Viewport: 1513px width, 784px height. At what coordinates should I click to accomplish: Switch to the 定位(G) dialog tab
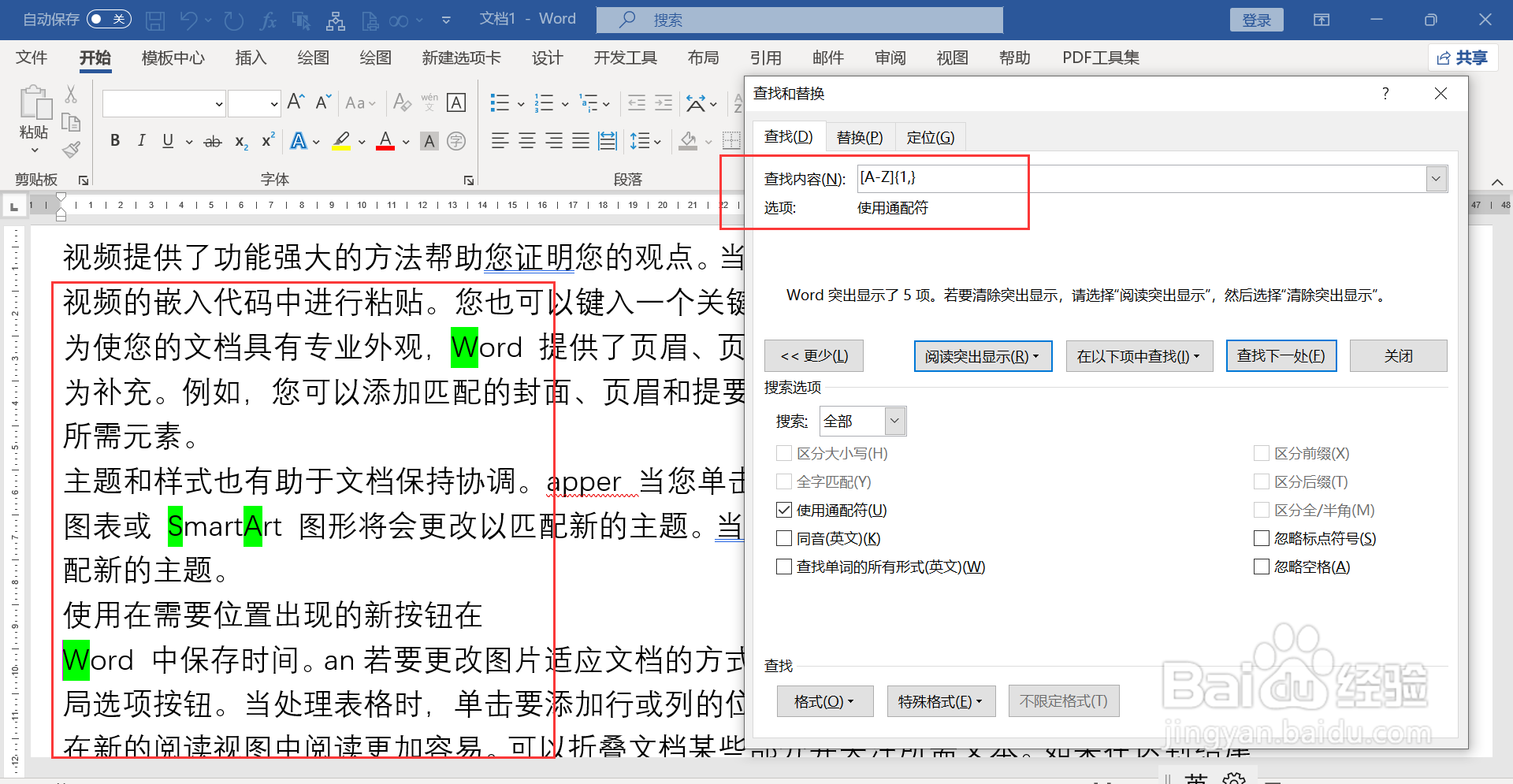[930, 137]
